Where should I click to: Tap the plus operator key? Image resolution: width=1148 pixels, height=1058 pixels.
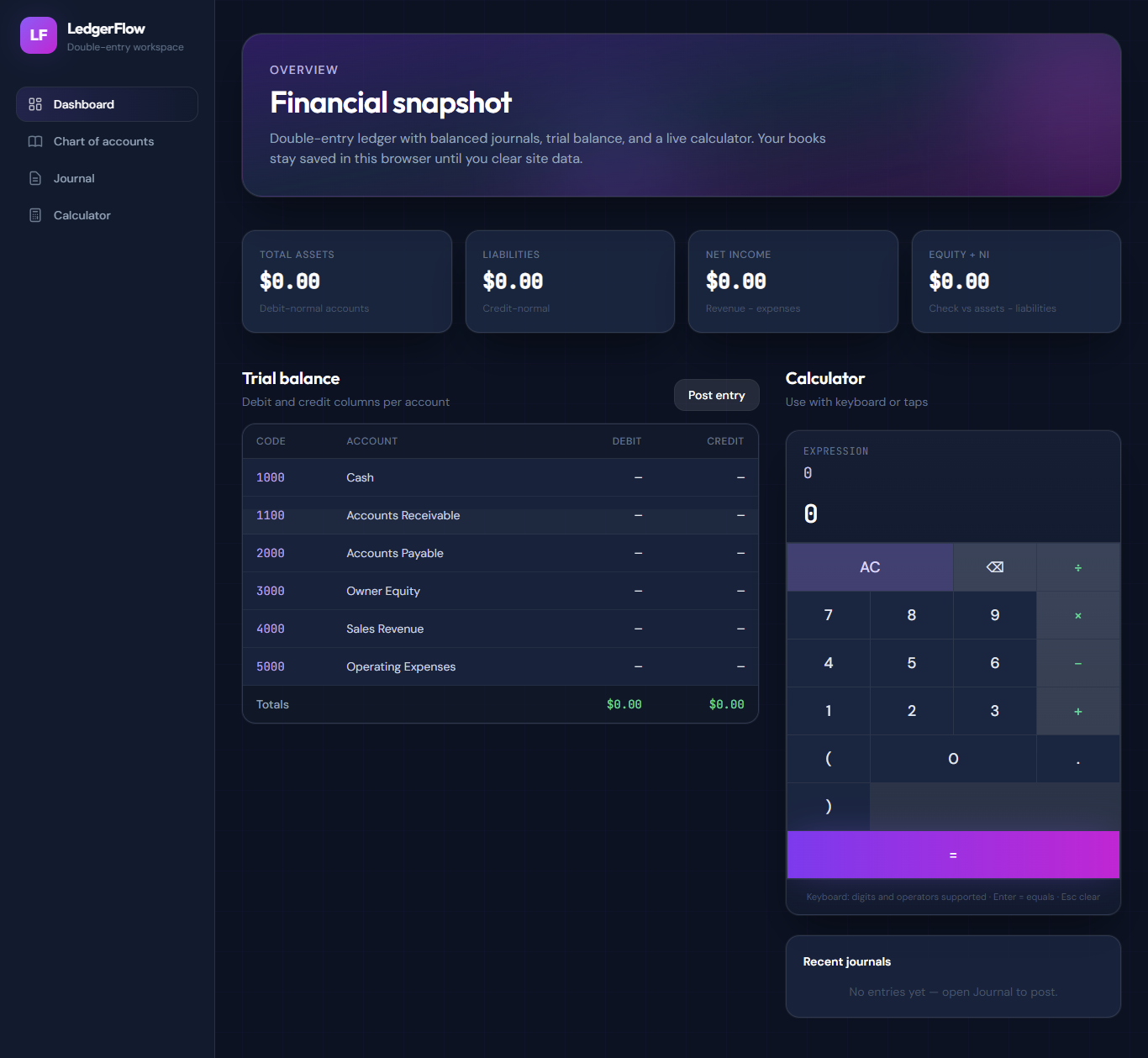coord(1078,711)
